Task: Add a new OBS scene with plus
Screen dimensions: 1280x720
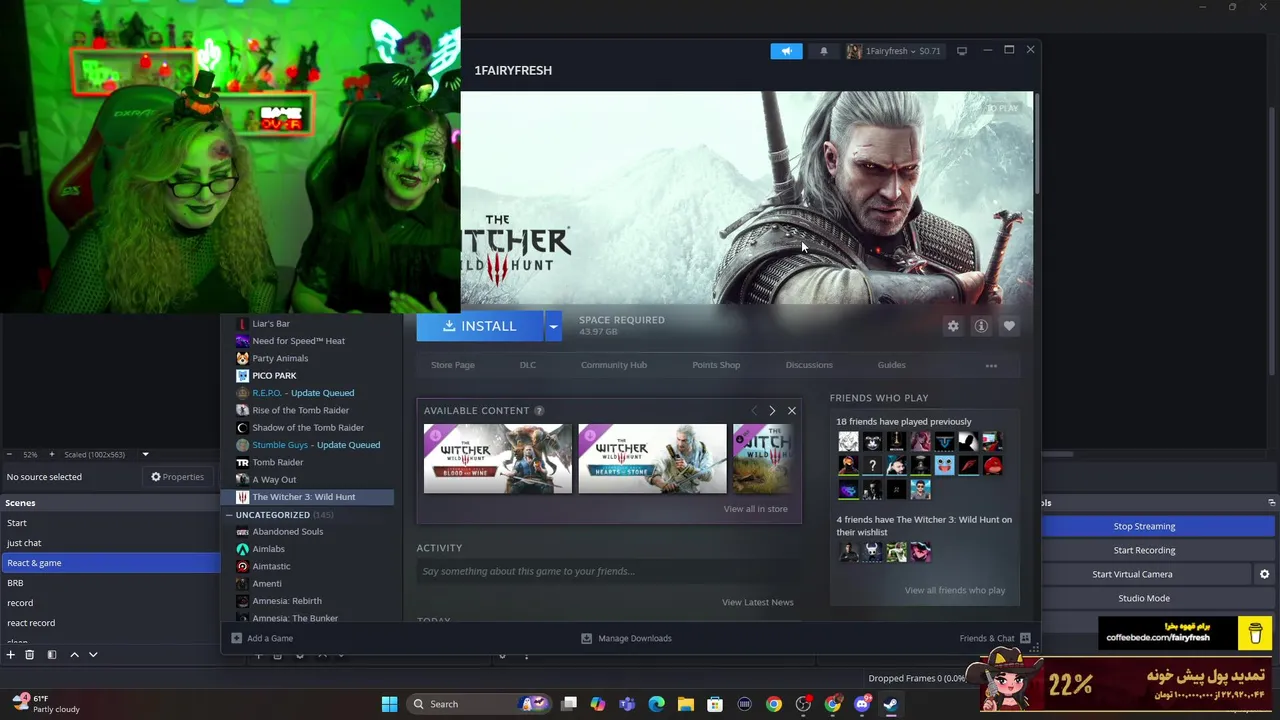Action: [x=10, y=655]
